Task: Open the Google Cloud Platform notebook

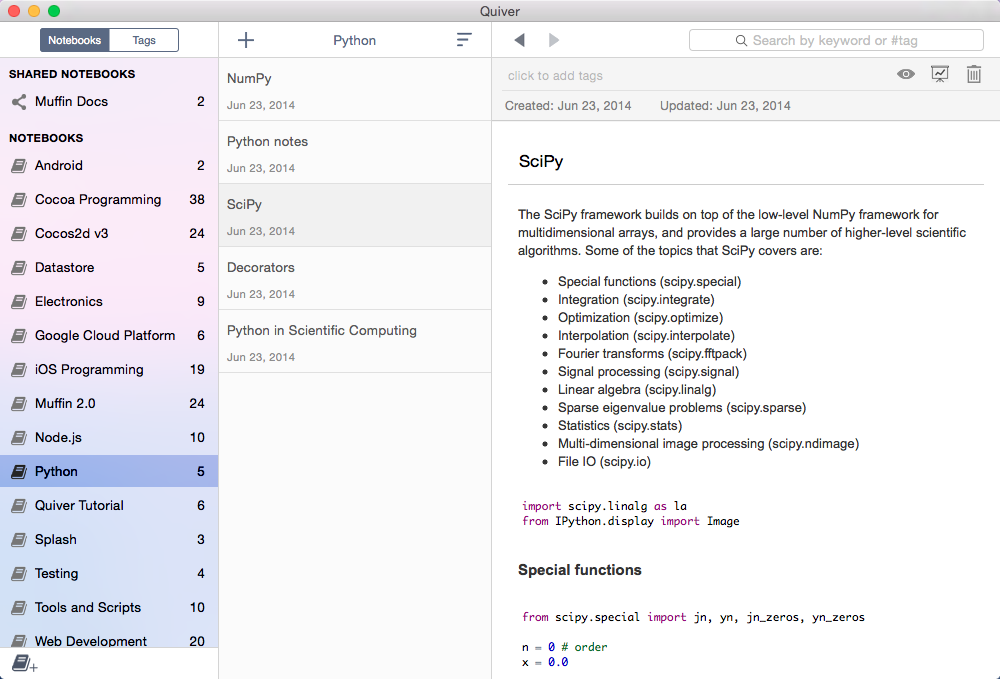Action: pos(105,336)
